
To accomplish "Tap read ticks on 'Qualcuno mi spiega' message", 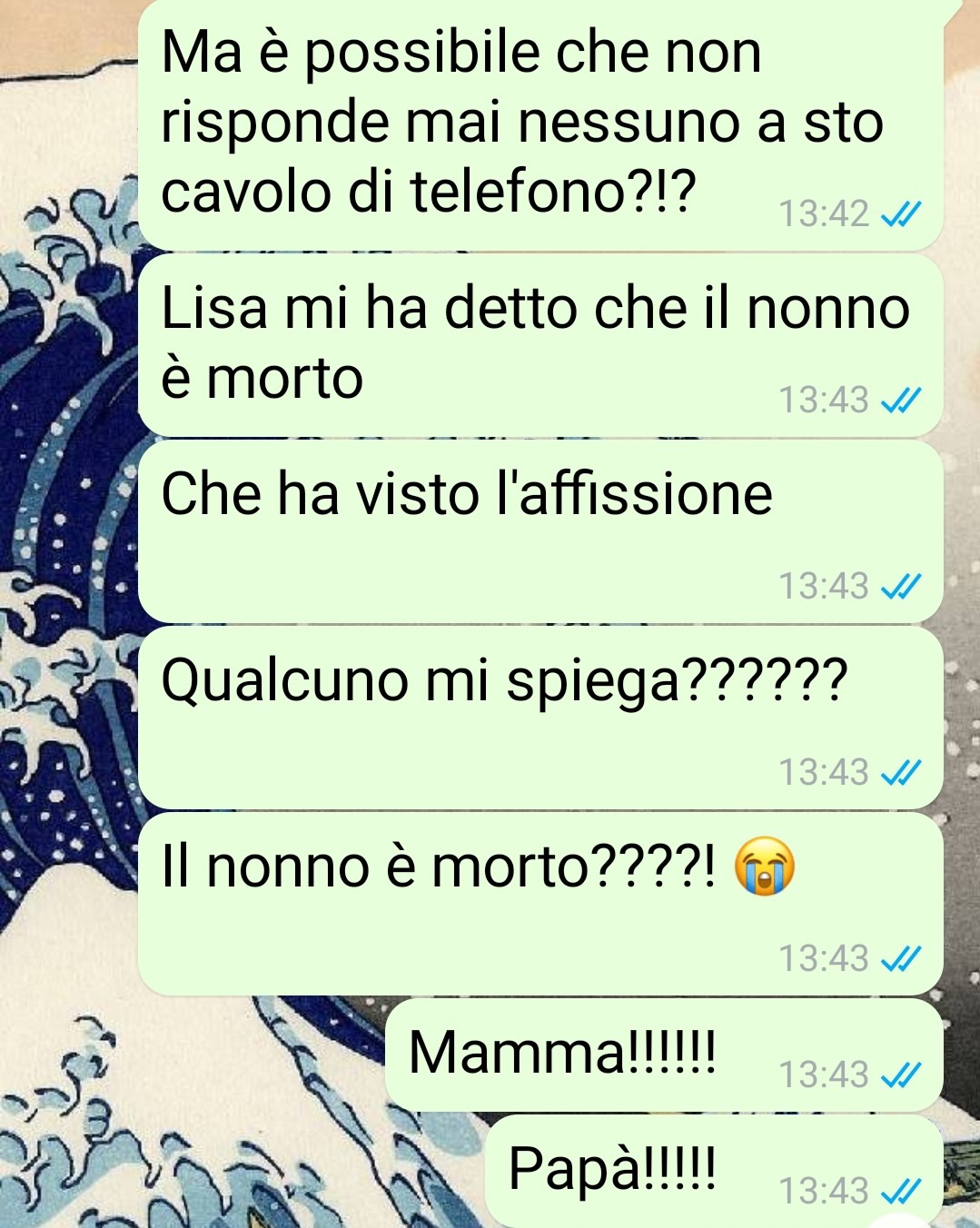I will tap(902, 773).
